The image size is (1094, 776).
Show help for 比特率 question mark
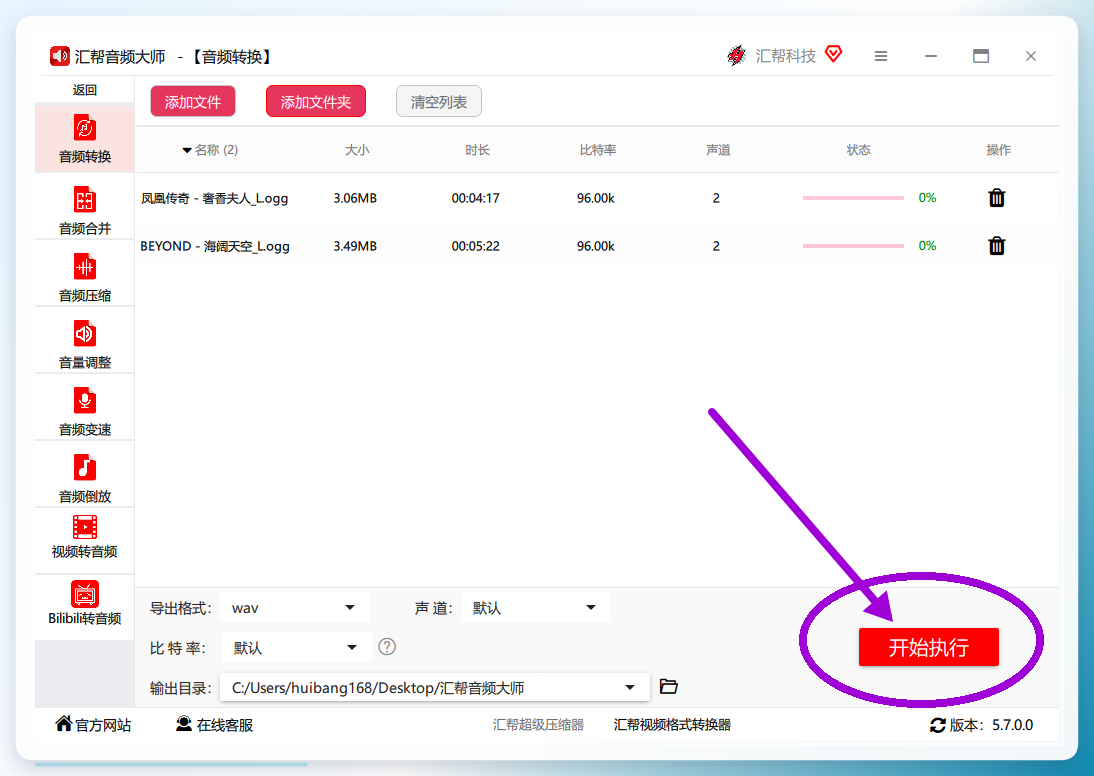tap(387, 647)
